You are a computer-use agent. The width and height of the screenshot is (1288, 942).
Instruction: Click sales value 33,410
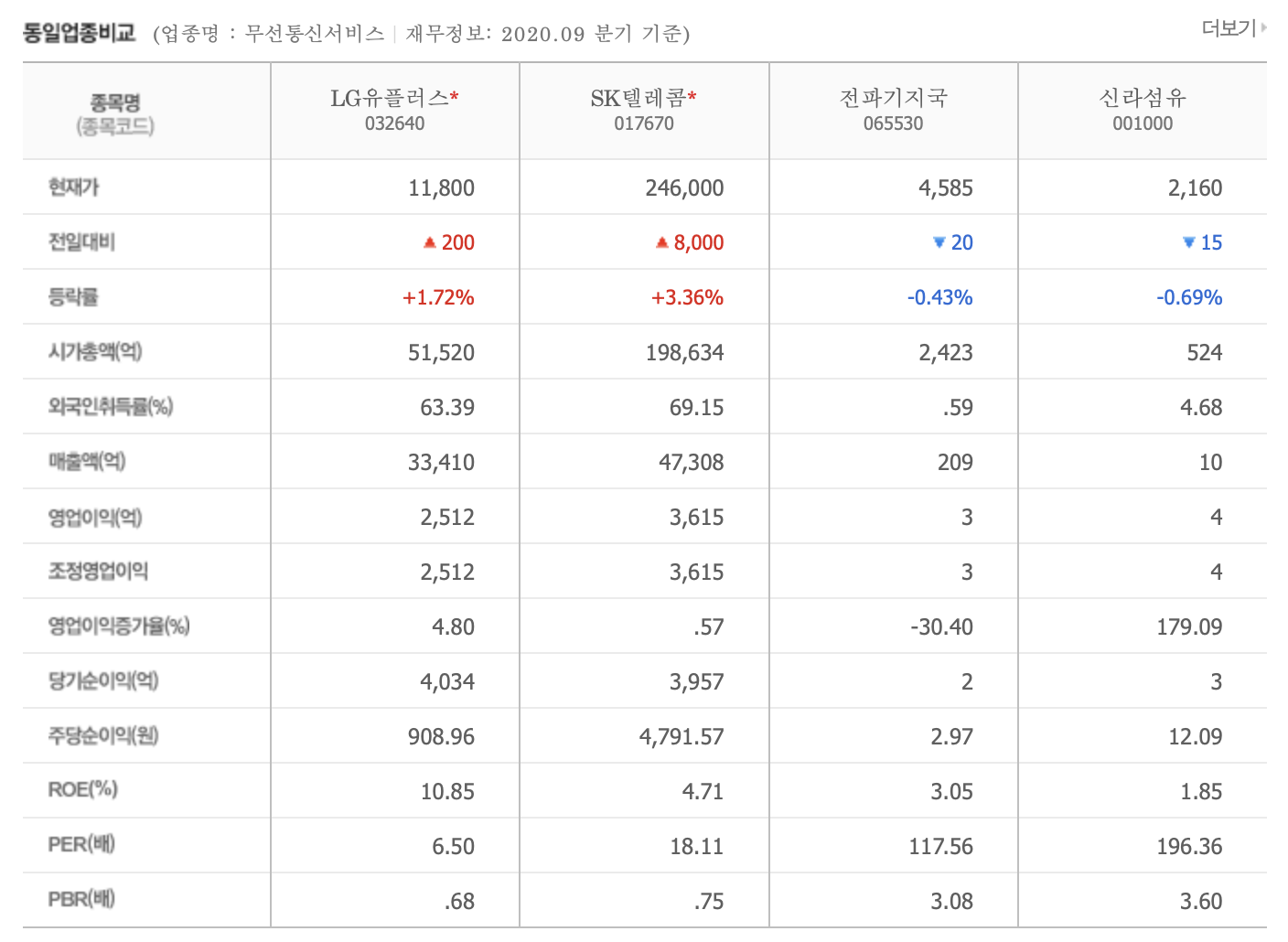(441, 463)
